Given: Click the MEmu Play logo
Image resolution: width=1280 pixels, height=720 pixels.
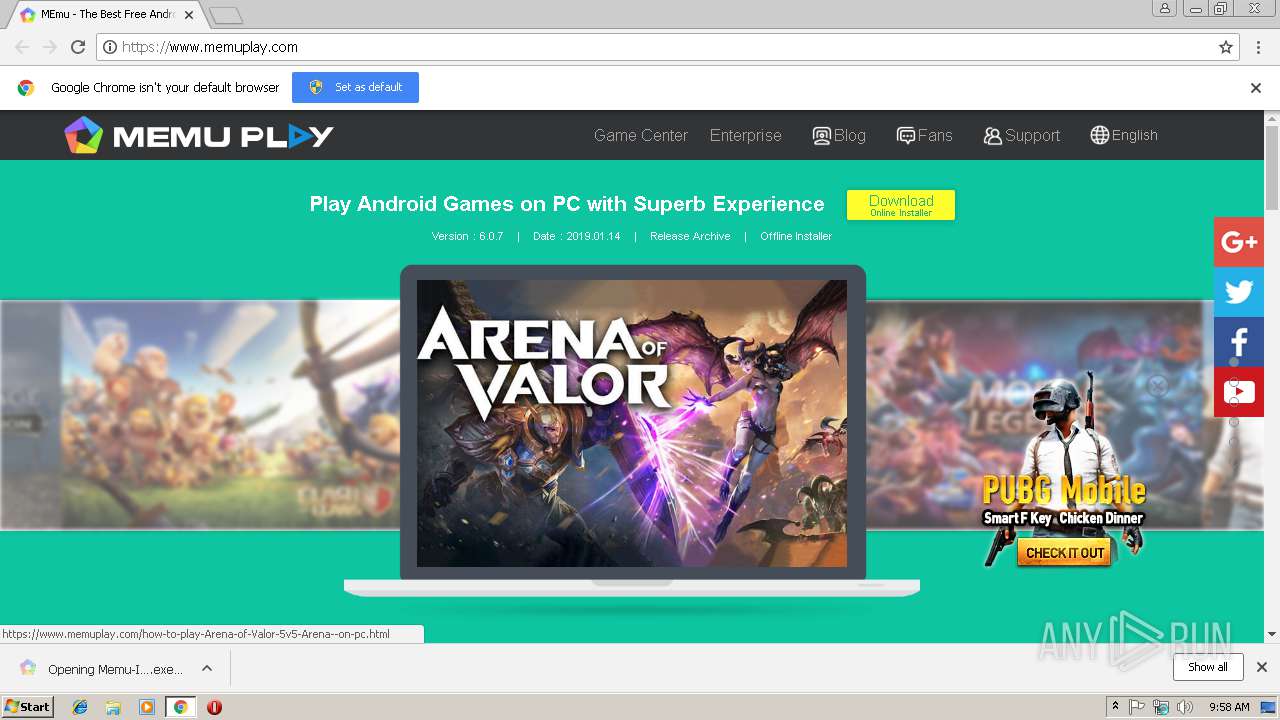Looking at the screenshot, I should click(x=199, y=135).
